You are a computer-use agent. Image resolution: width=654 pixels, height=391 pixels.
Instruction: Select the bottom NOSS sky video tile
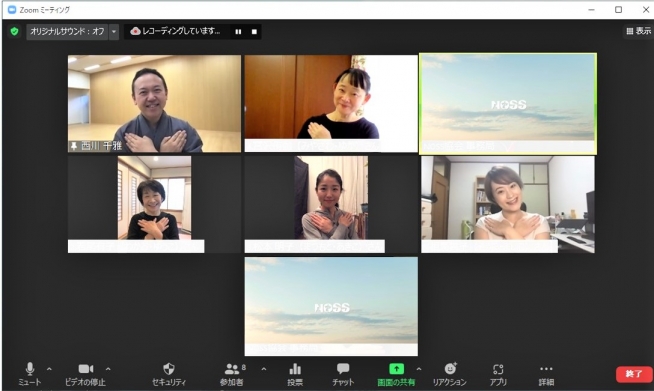[x=331, y=306]
